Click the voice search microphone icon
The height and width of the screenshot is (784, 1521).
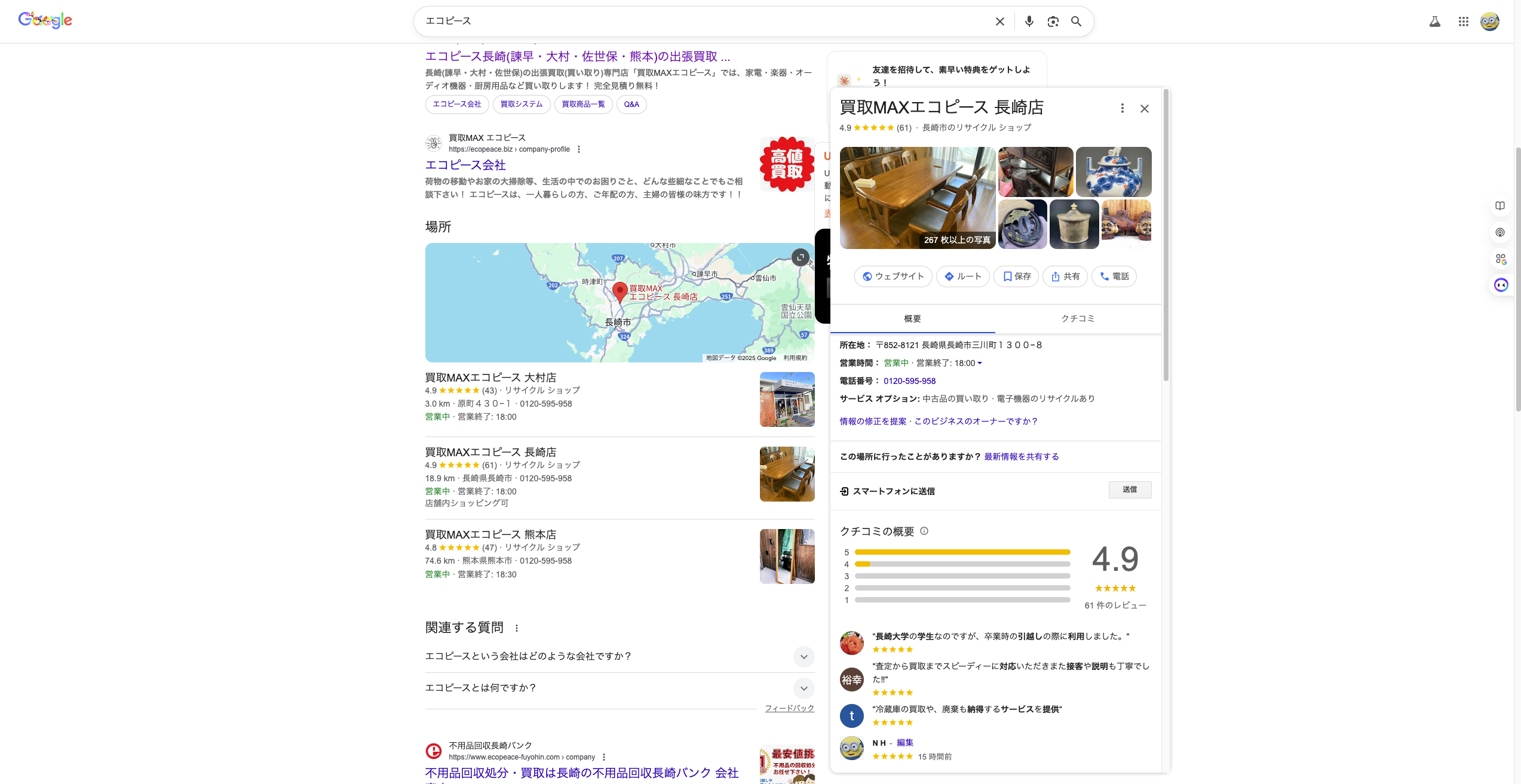click(1029, 21)
